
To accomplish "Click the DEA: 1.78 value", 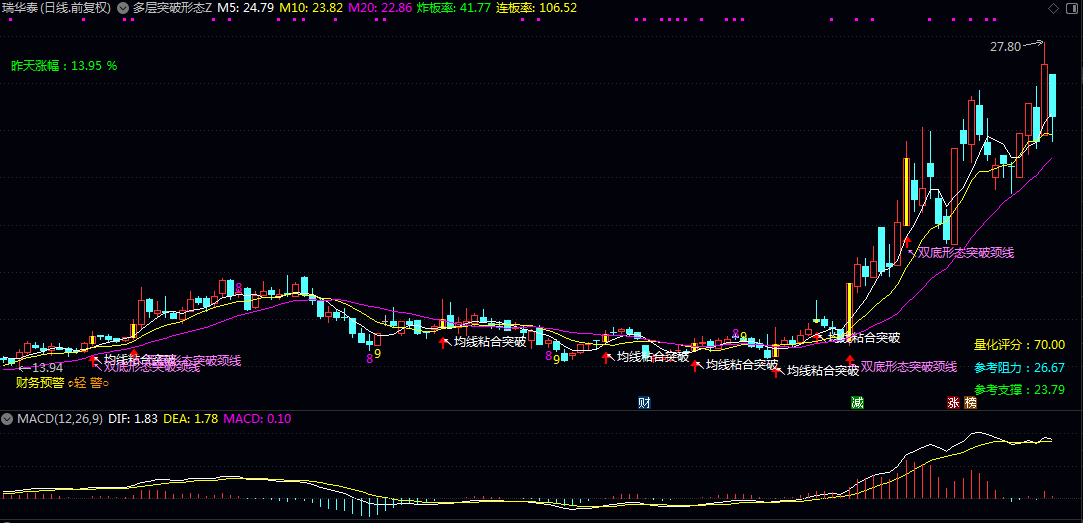I will coord(191,419).
